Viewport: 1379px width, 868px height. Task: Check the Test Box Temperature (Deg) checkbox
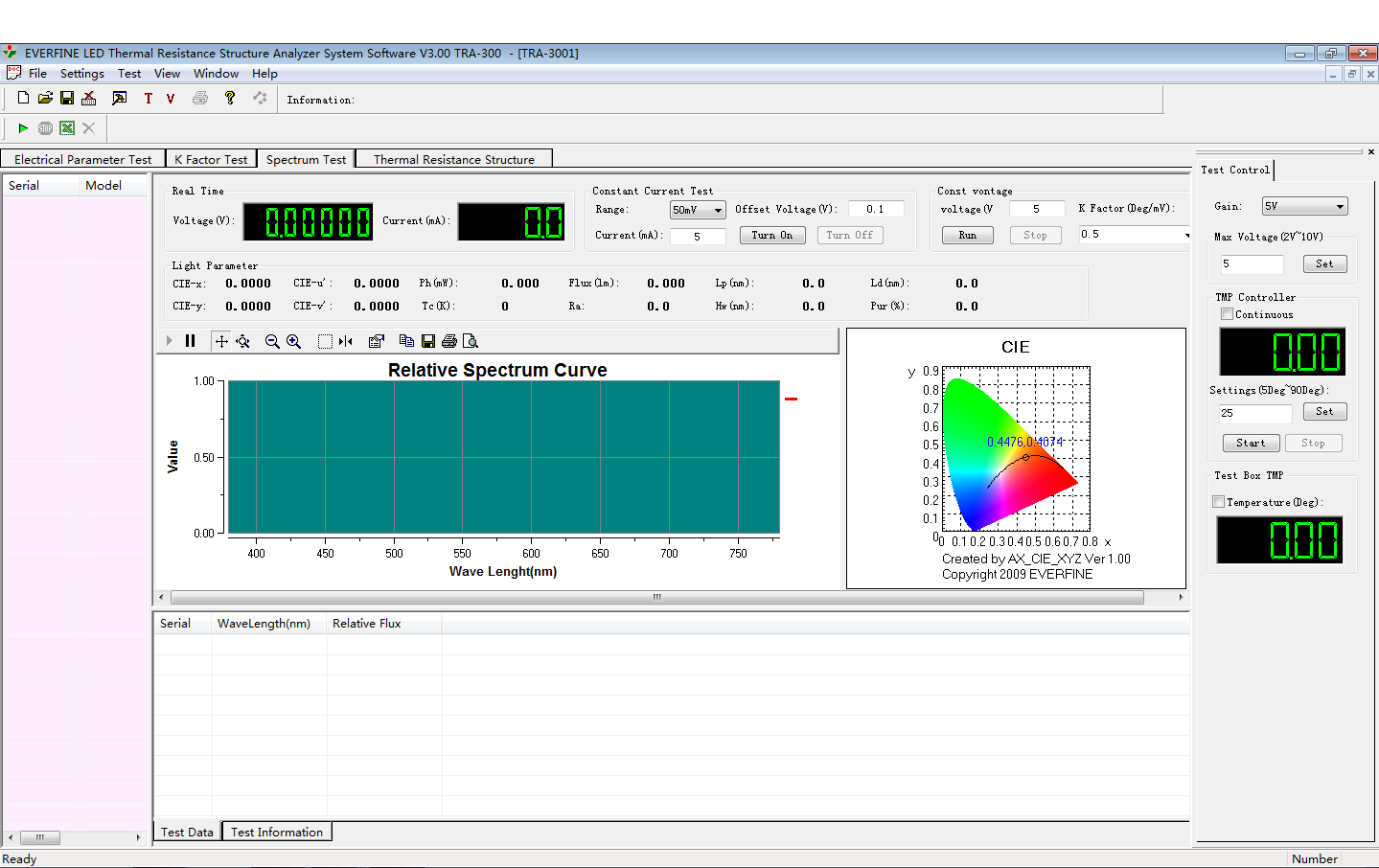(1219, 502)
